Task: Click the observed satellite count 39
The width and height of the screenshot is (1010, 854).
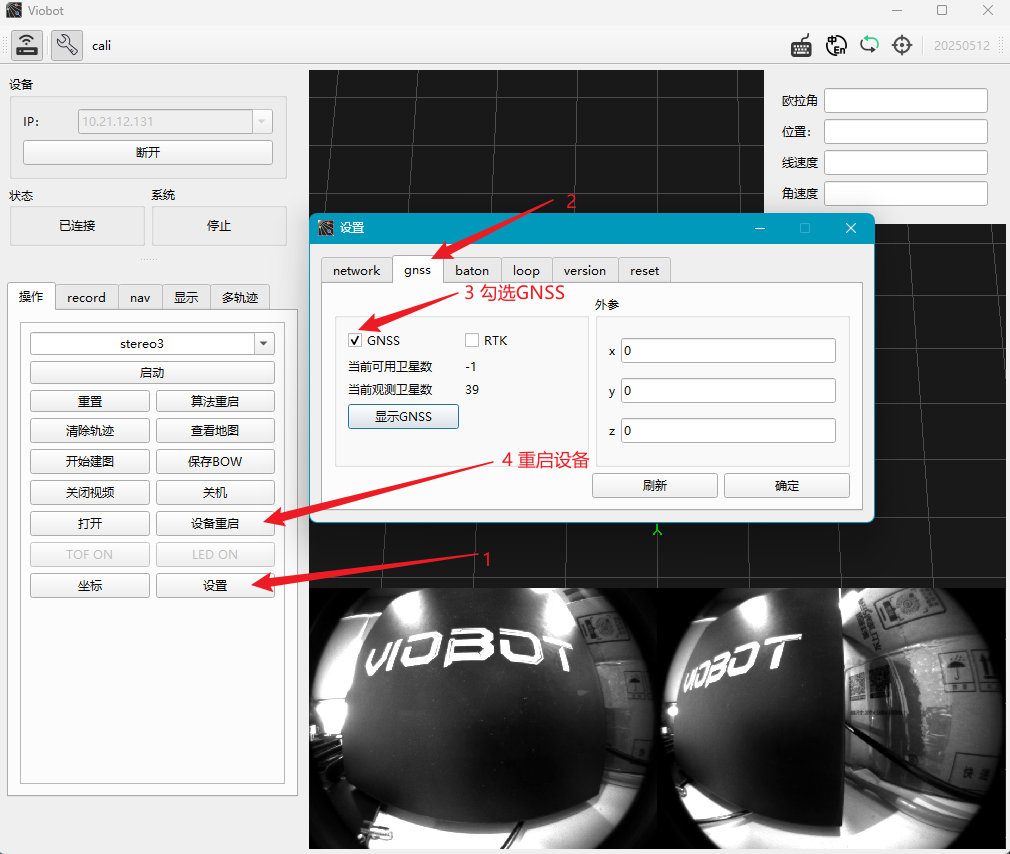Action: 472,390
